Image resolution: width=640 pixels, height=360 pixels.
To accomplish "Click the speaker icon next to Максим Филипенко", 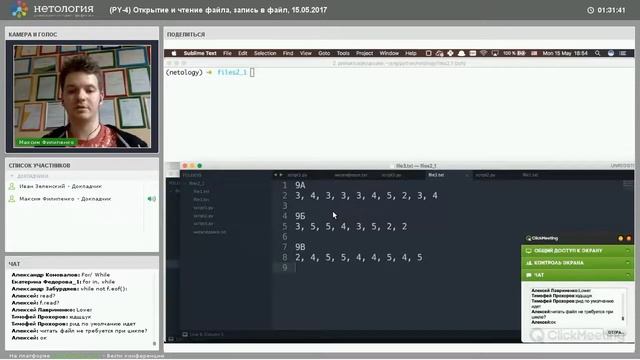I will 151,199.
